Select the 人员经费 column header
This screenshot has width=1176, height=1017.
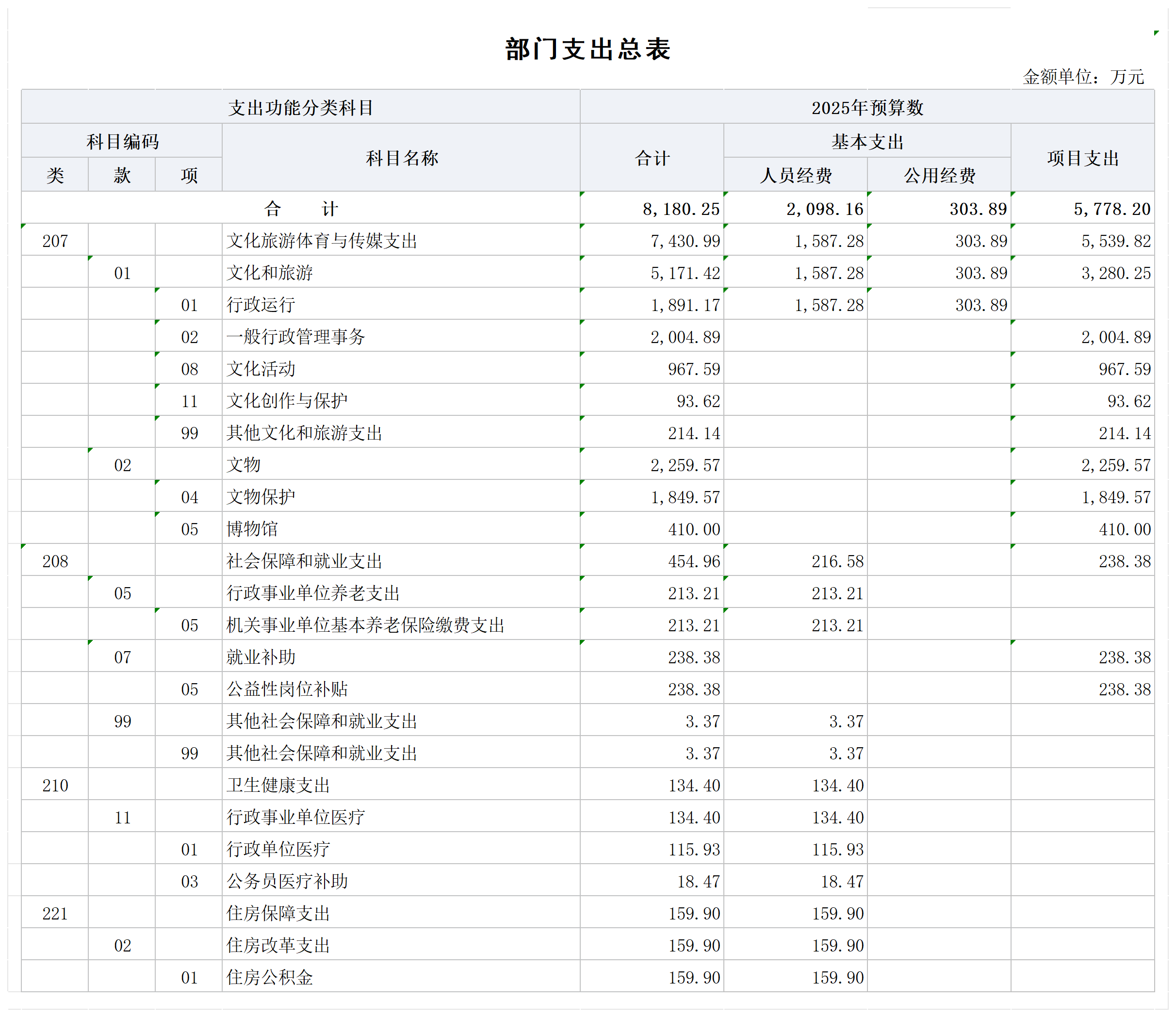(795, 175)
